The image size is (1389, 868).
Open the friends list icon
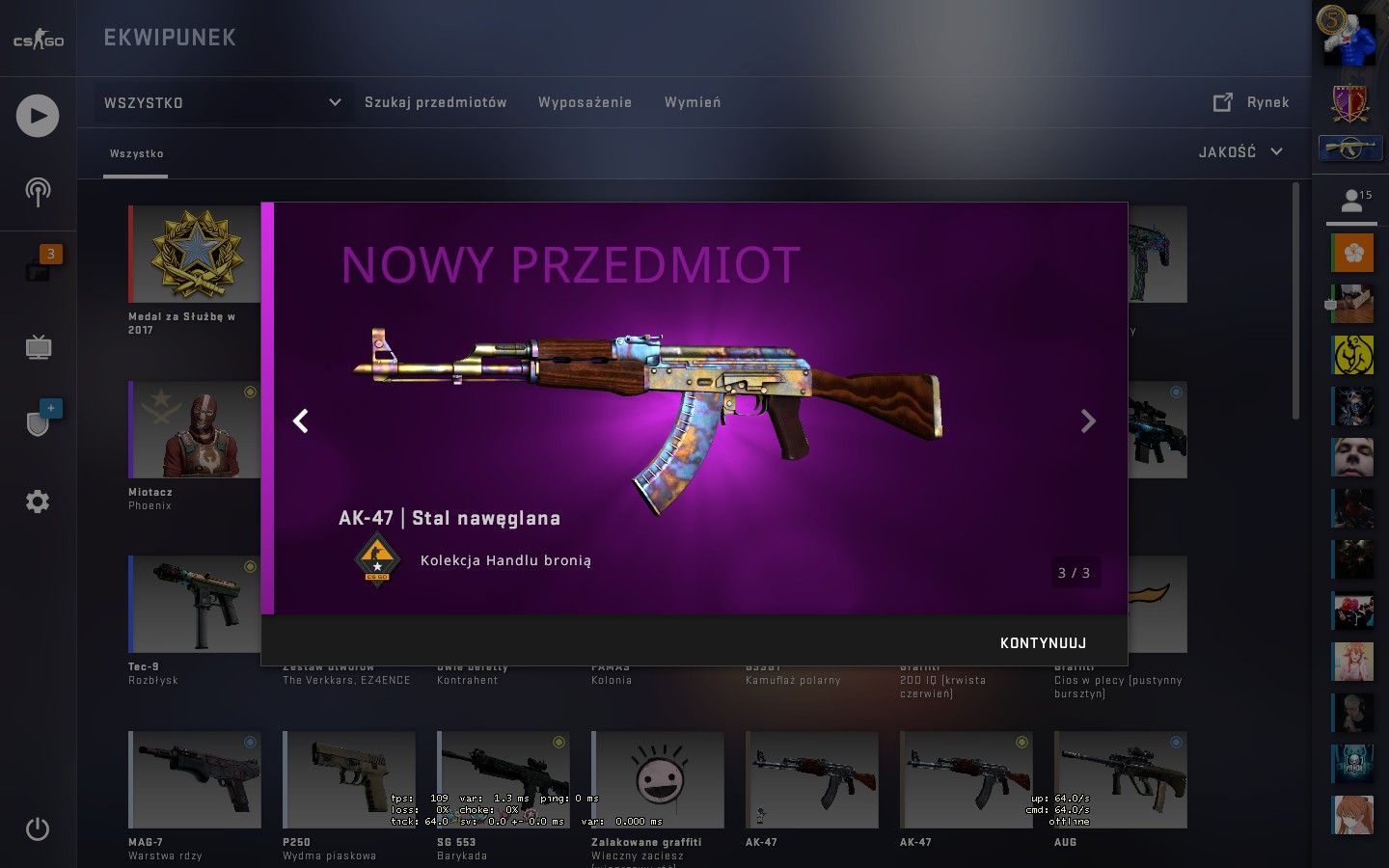[x=1352, y=201]
